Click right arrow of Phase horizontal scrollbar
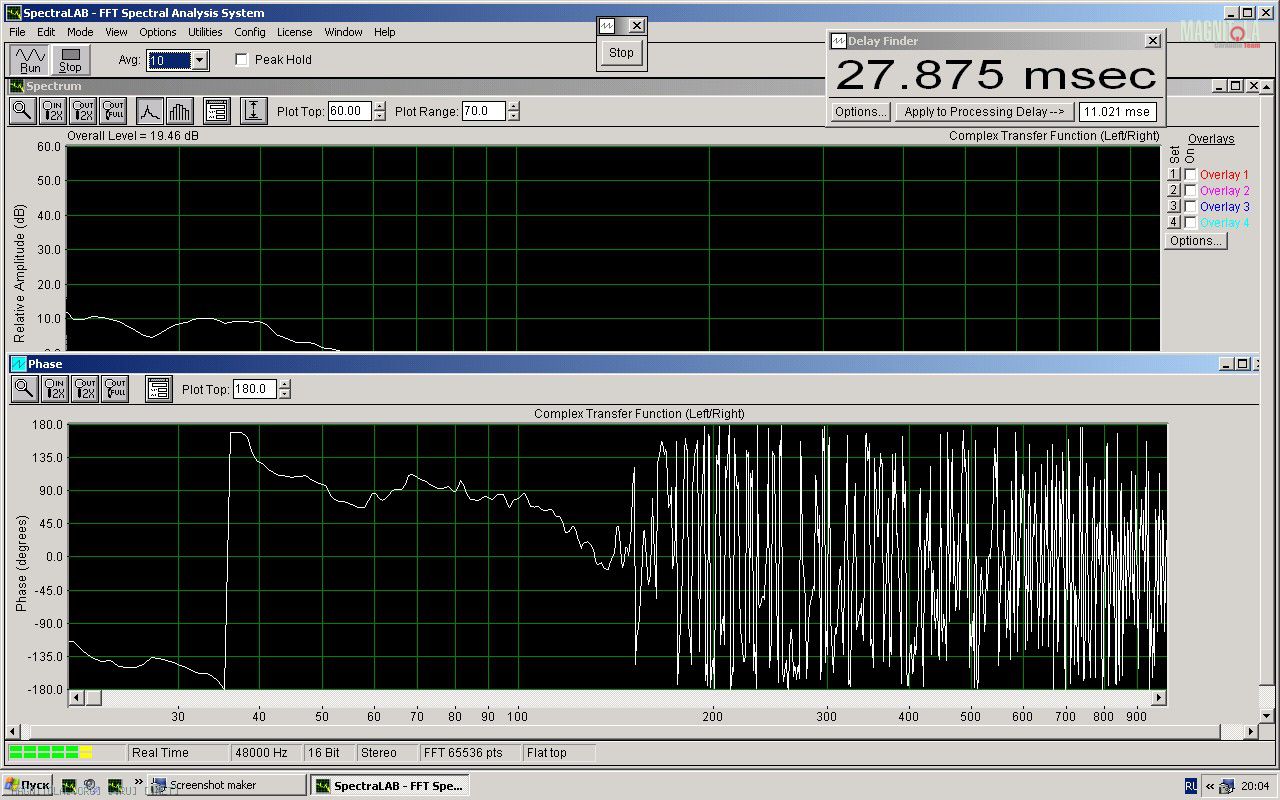This screenshot has width=1280, height=800. 1159,698
